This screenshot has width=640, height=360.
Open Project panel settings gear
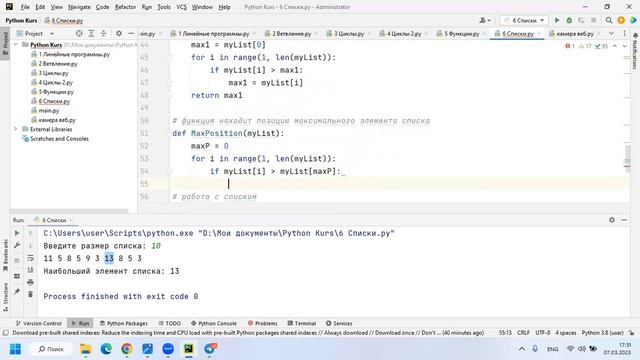tap(119, 33)
